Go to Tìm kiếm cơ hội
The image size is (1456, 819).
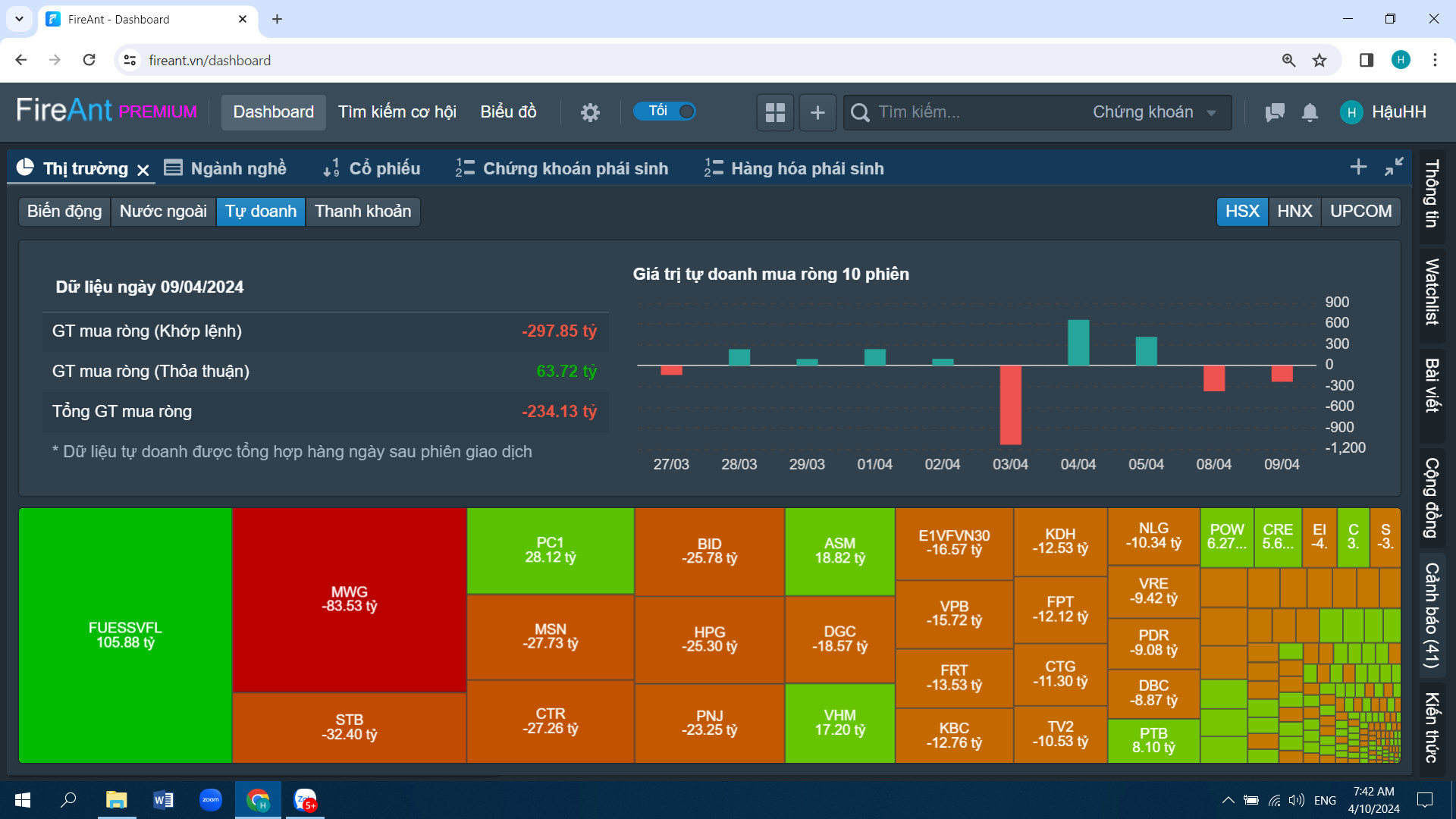tap(397, 112)
